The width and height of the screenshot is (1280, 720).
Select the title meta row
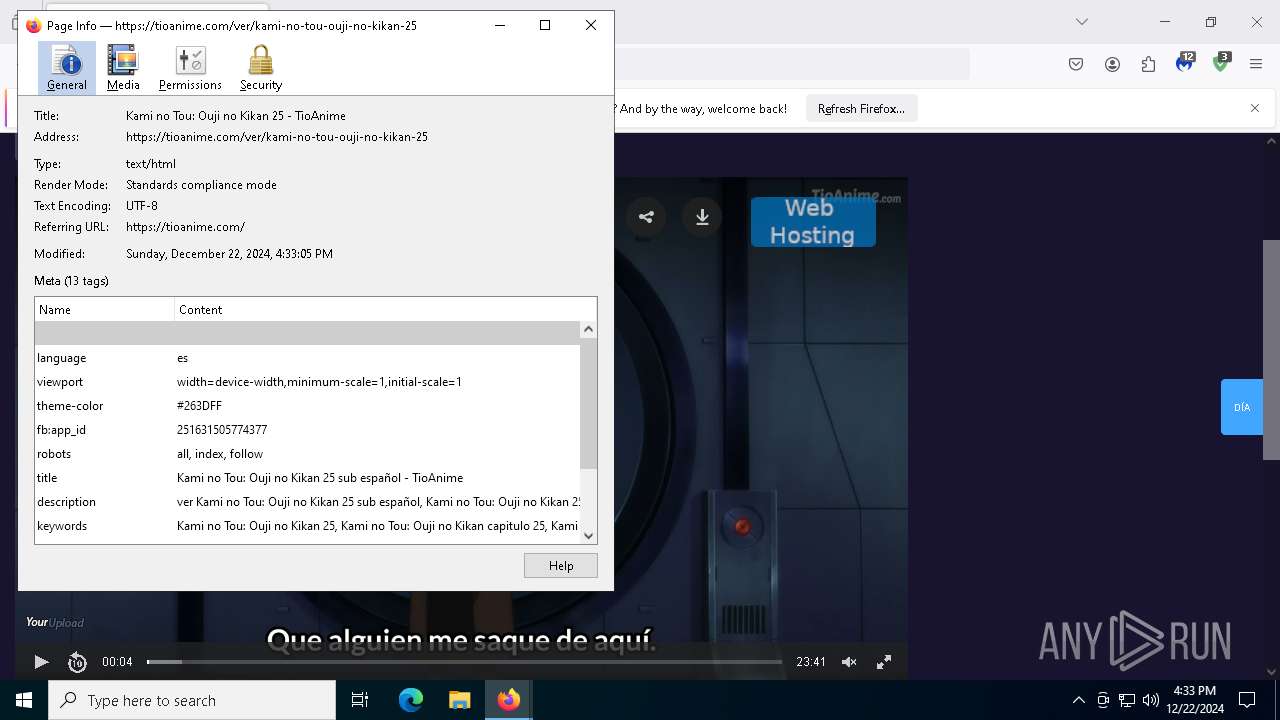click(x=307, y=478)
